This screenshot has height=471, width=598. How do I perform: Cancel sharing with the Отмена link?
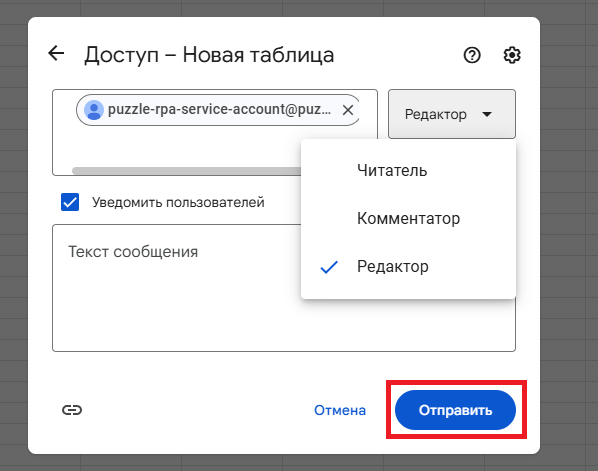(340, 410)
